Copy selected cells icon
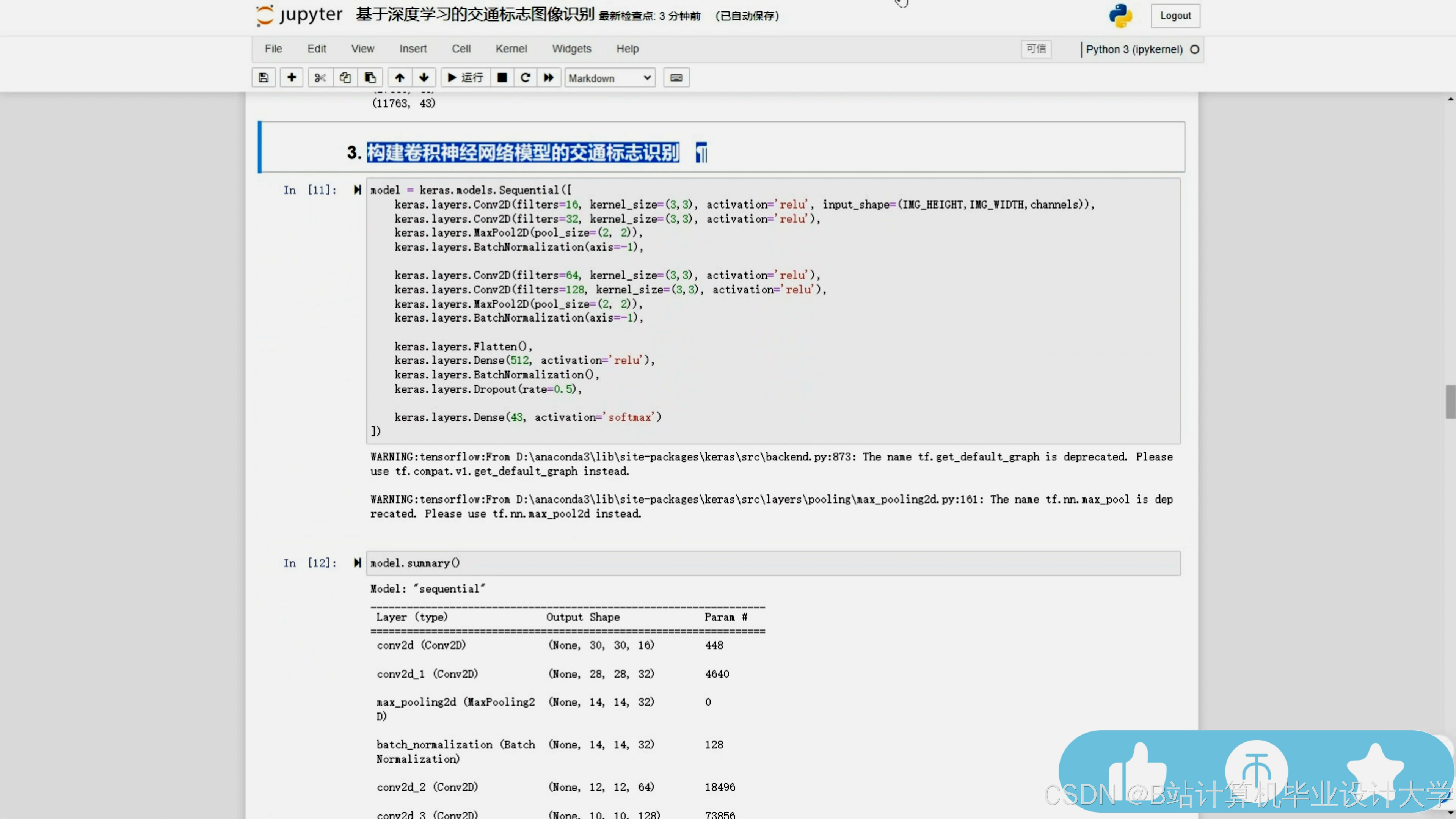Screen dimensions: 1456x819 (x=345, y=78)
